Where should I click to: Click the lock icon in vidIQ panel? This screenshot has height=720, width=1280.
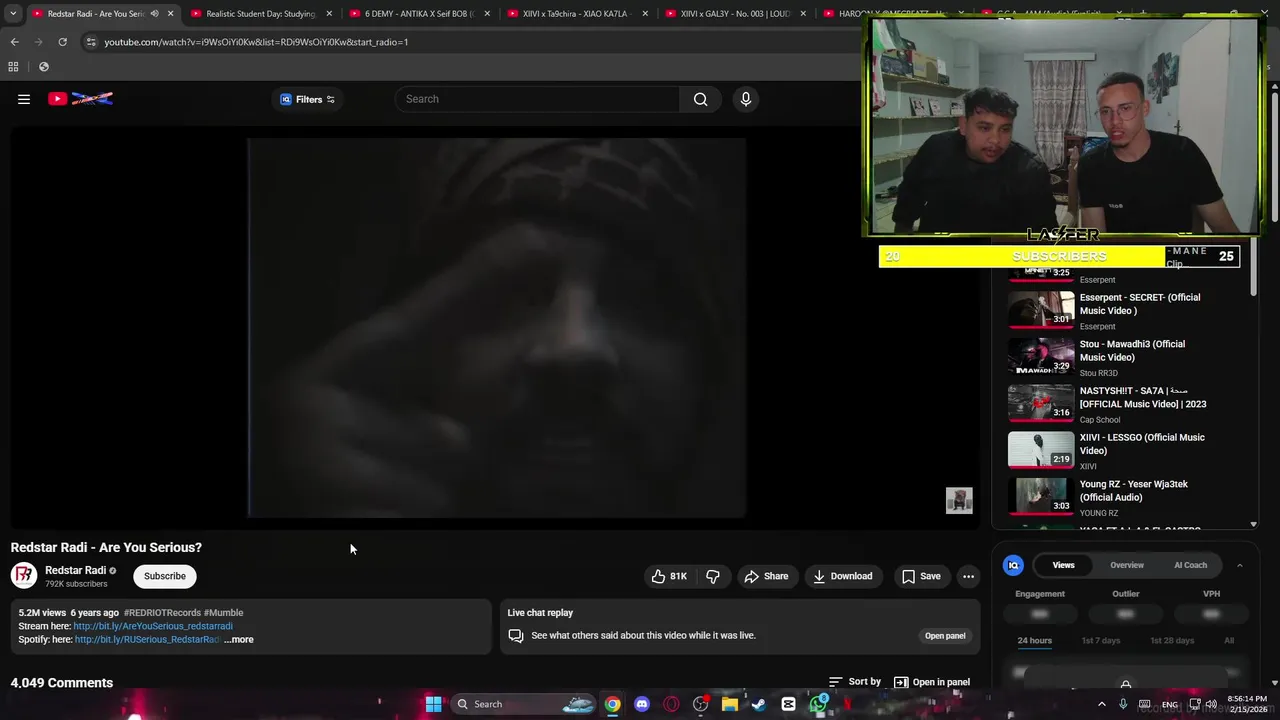coord(1126,684)
